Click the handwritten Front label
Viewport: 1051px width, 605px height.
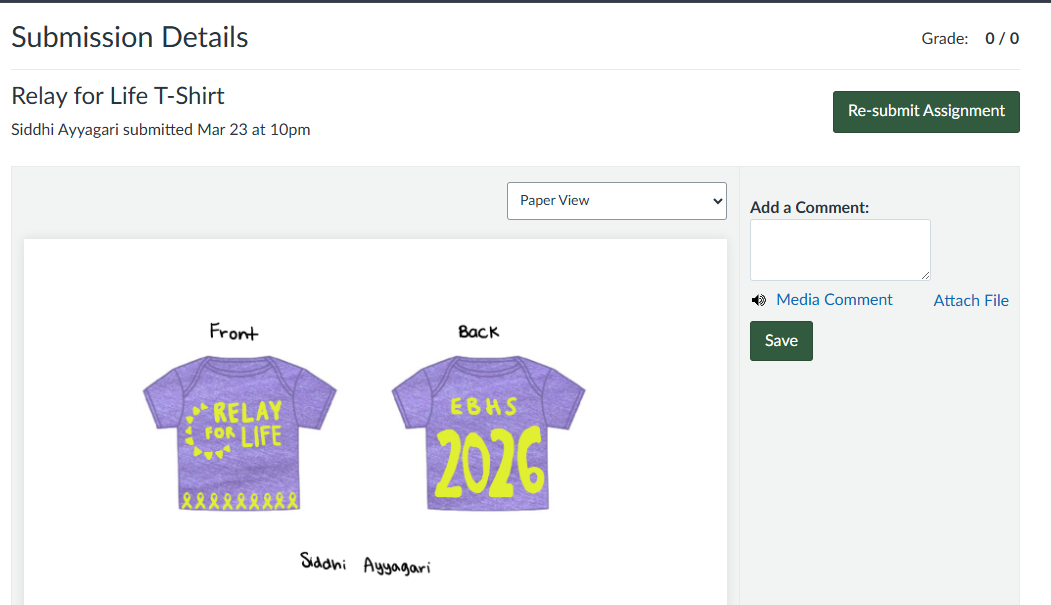(234, 331)
